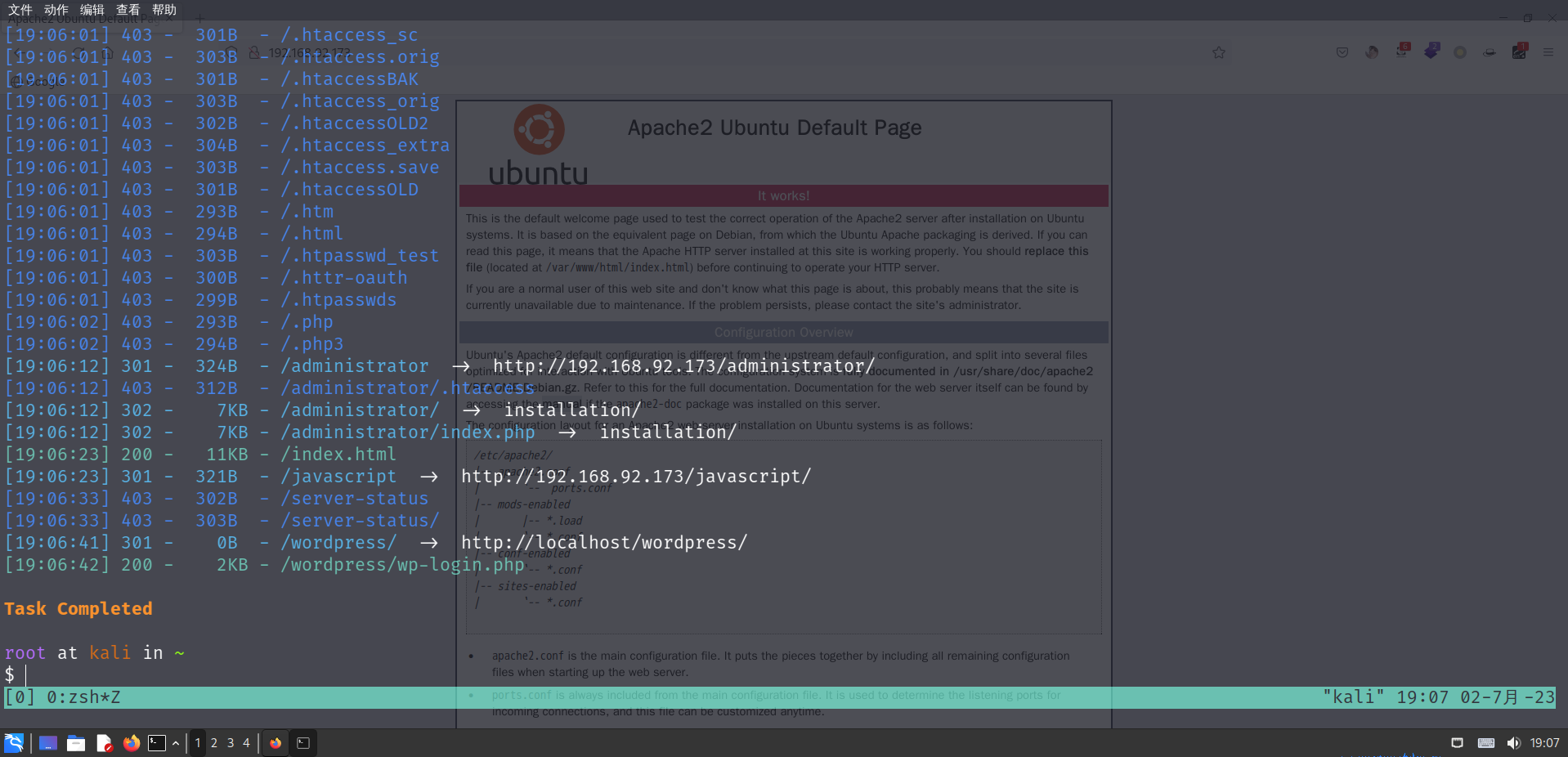Click the terminal prompt cursor after $
Viewport: 1568px width, 757px height.
pyautogui.click(x=26, y=675)
